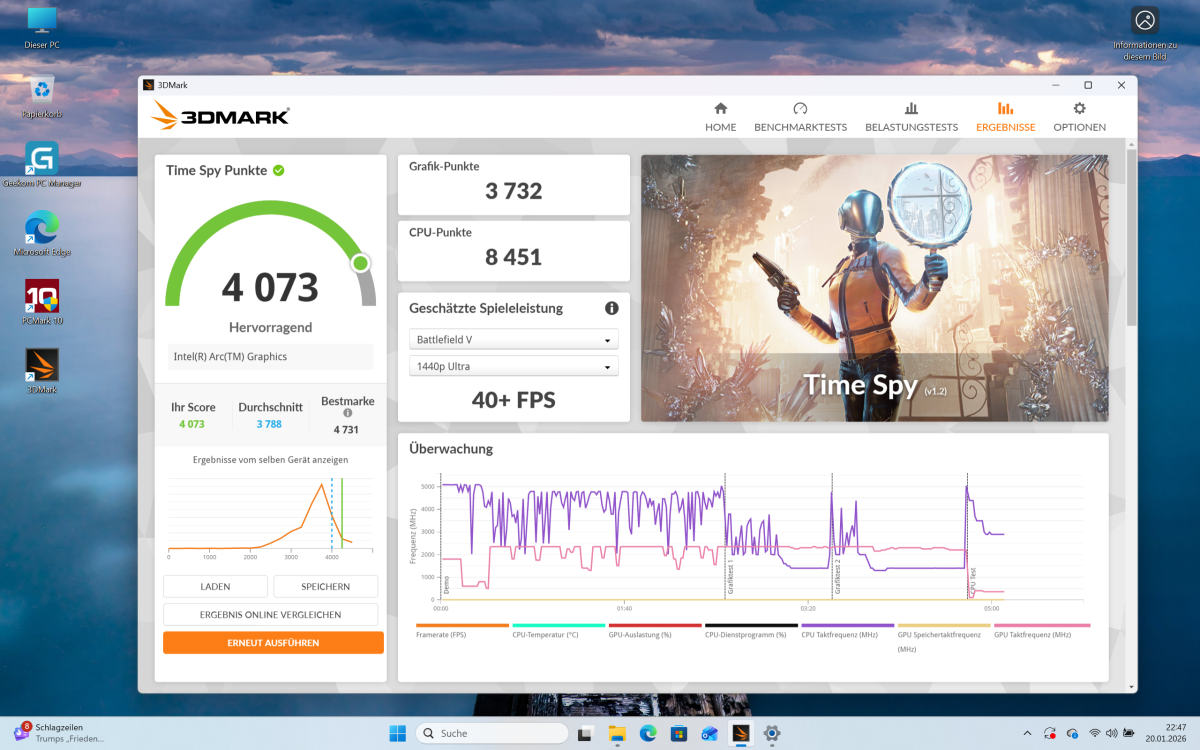Click ERGEBNIS ONLINE VERGLEICHEN
Image resolution: width=1200 pixels, height=750 pixels.
click(x=270, y=614)
